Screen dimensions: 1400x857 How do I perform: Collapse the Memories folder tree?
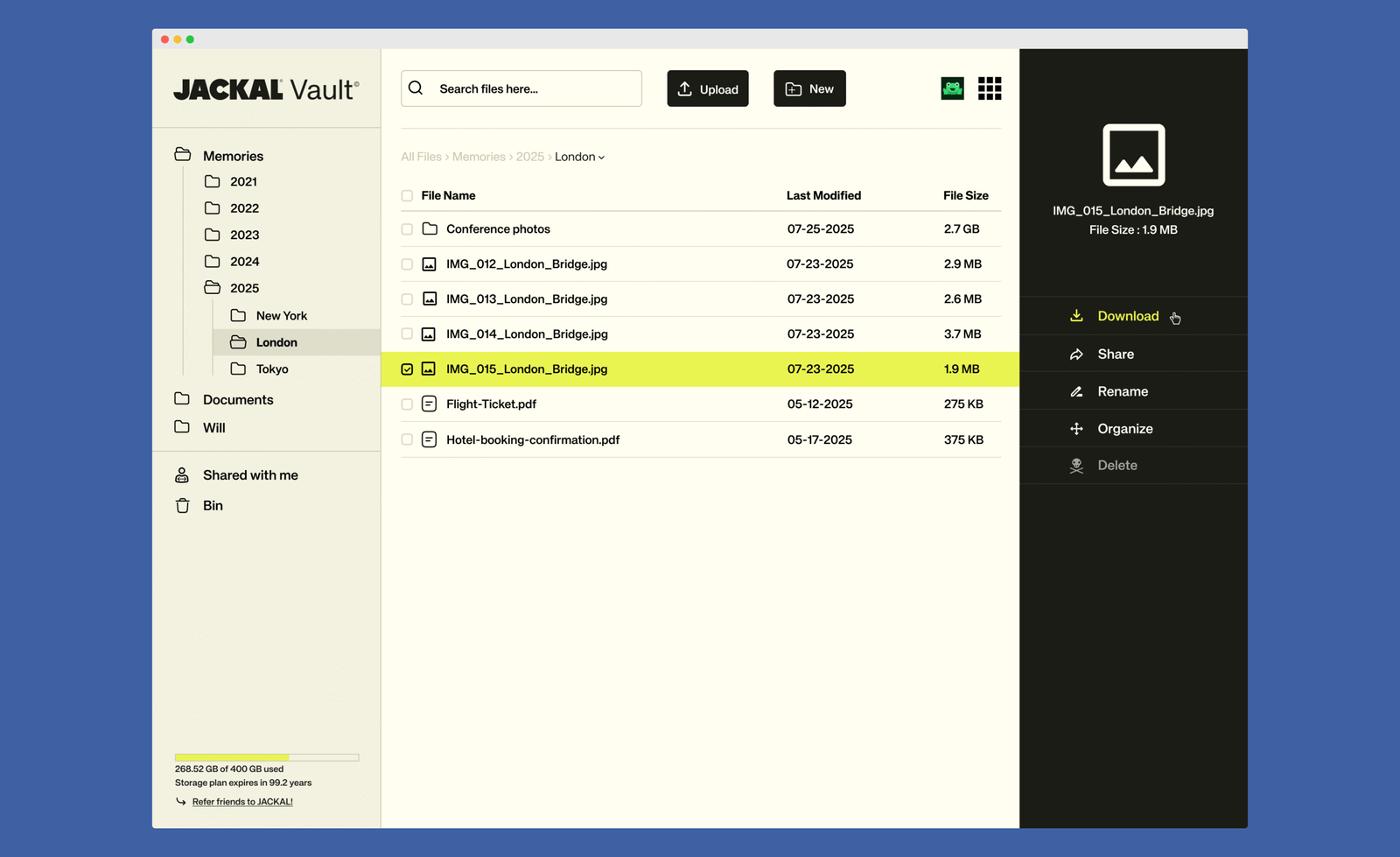(x=183, y=156)
